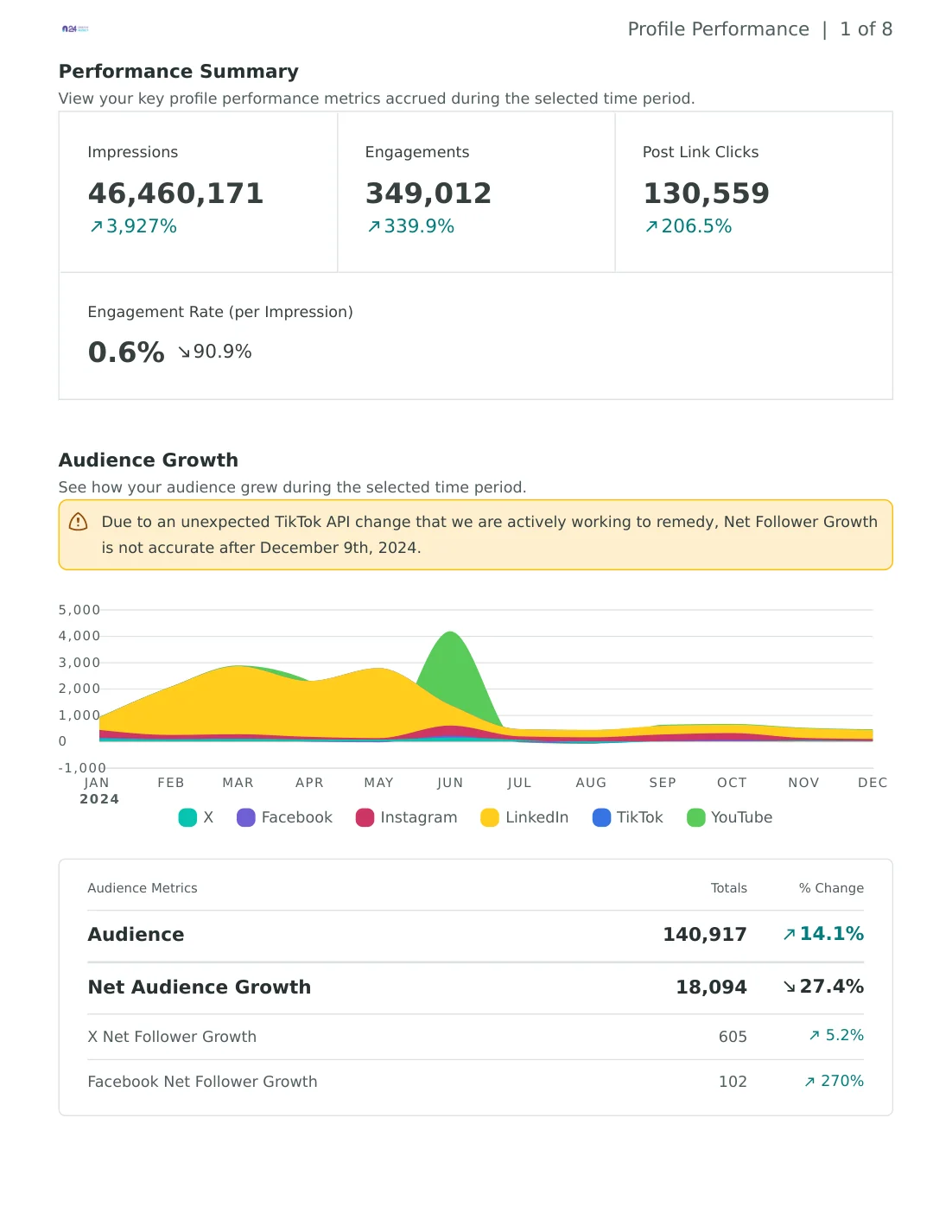The height and width of the screenshot is (1232, 952).
Task: Click the 102 Facebook follower growth total
Action: click(733, 1082)
